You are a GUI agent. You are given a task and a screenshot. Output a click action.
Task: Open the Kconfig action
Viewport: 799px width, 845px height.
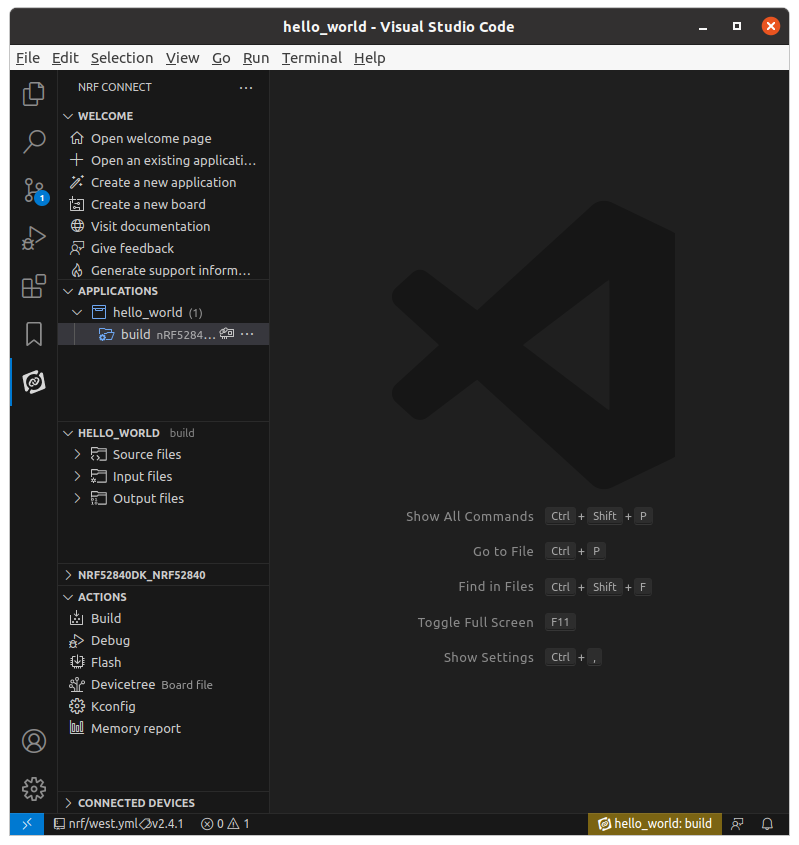tap(163, 707)
